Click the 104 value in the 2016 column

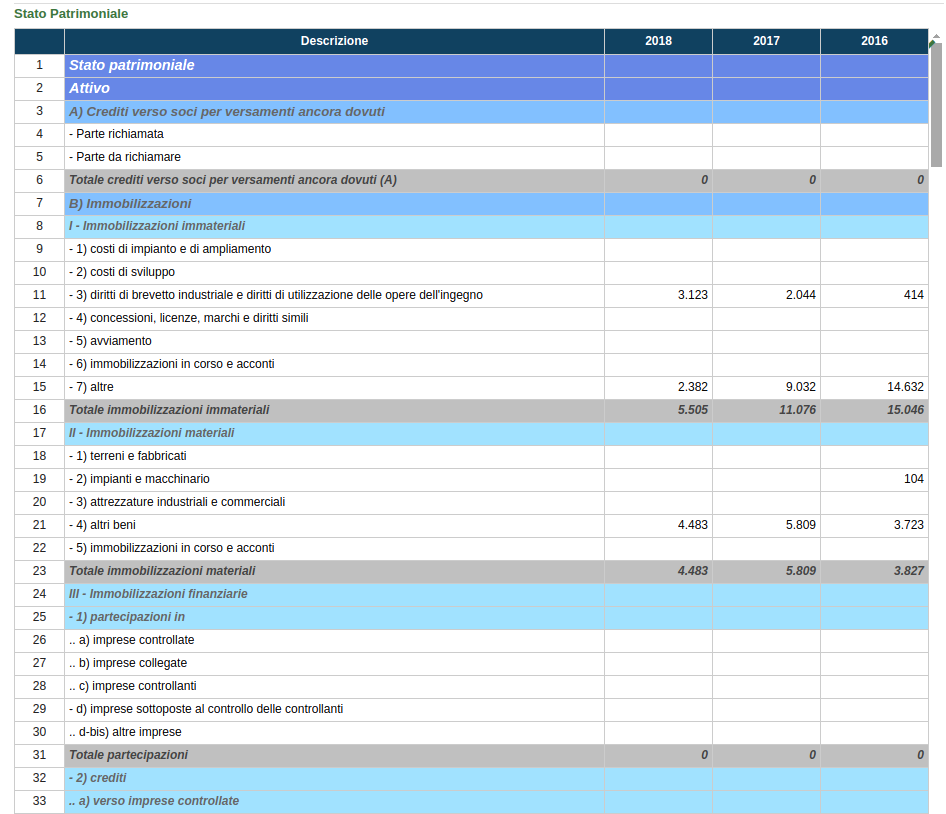pyautogui.click(x=913, y=479)
